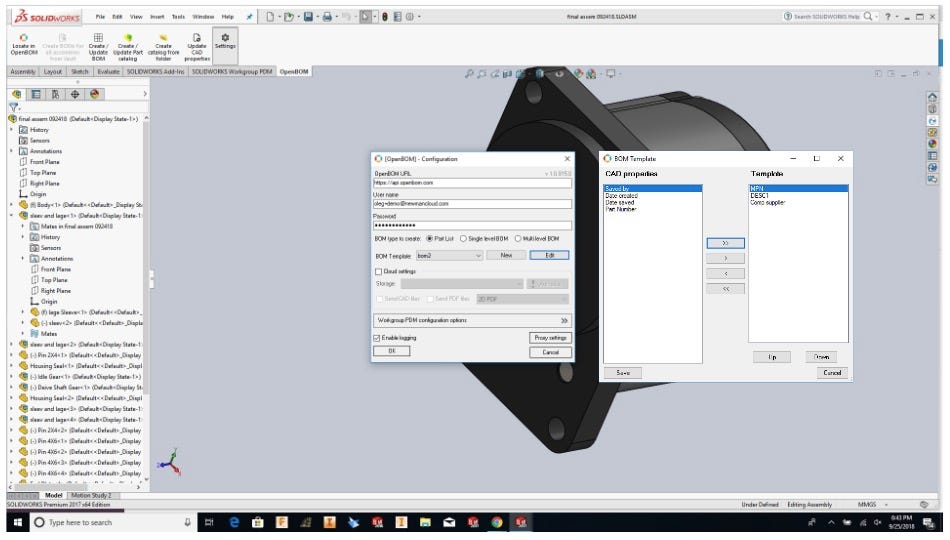The height and width of the screenshot is (540, 950).
Task: Click Create / Update BOM icon
Action: point(98,38)
